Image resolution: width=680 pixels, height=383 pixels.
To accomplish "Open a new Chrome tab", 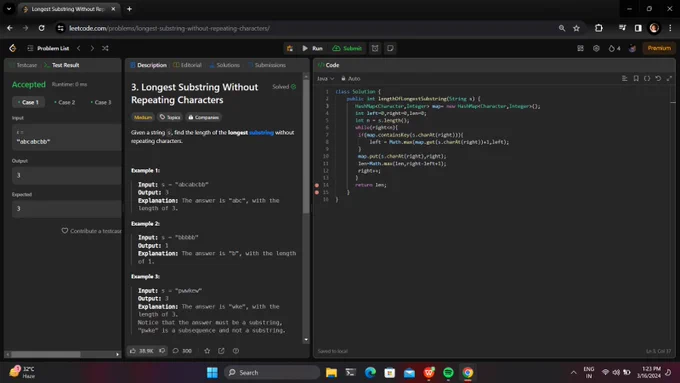I will click(x=129, y=9).
